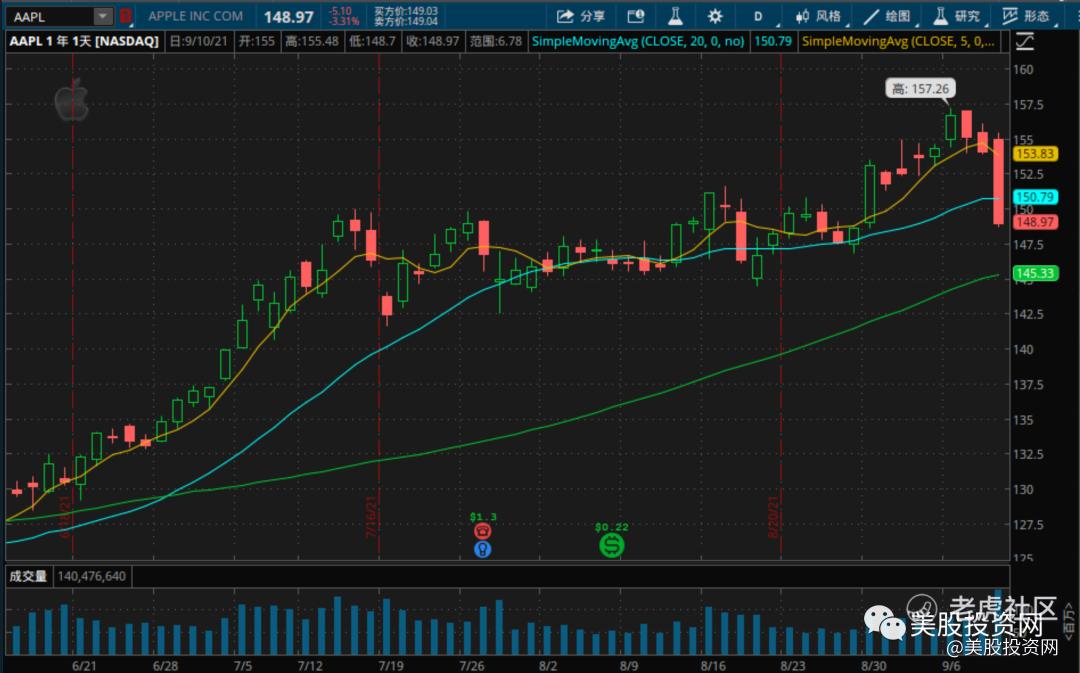Image resolution: width=1080 pixels, height=673 pixels.
Task: Click the 160 level on price axis
Action: 1023,69
